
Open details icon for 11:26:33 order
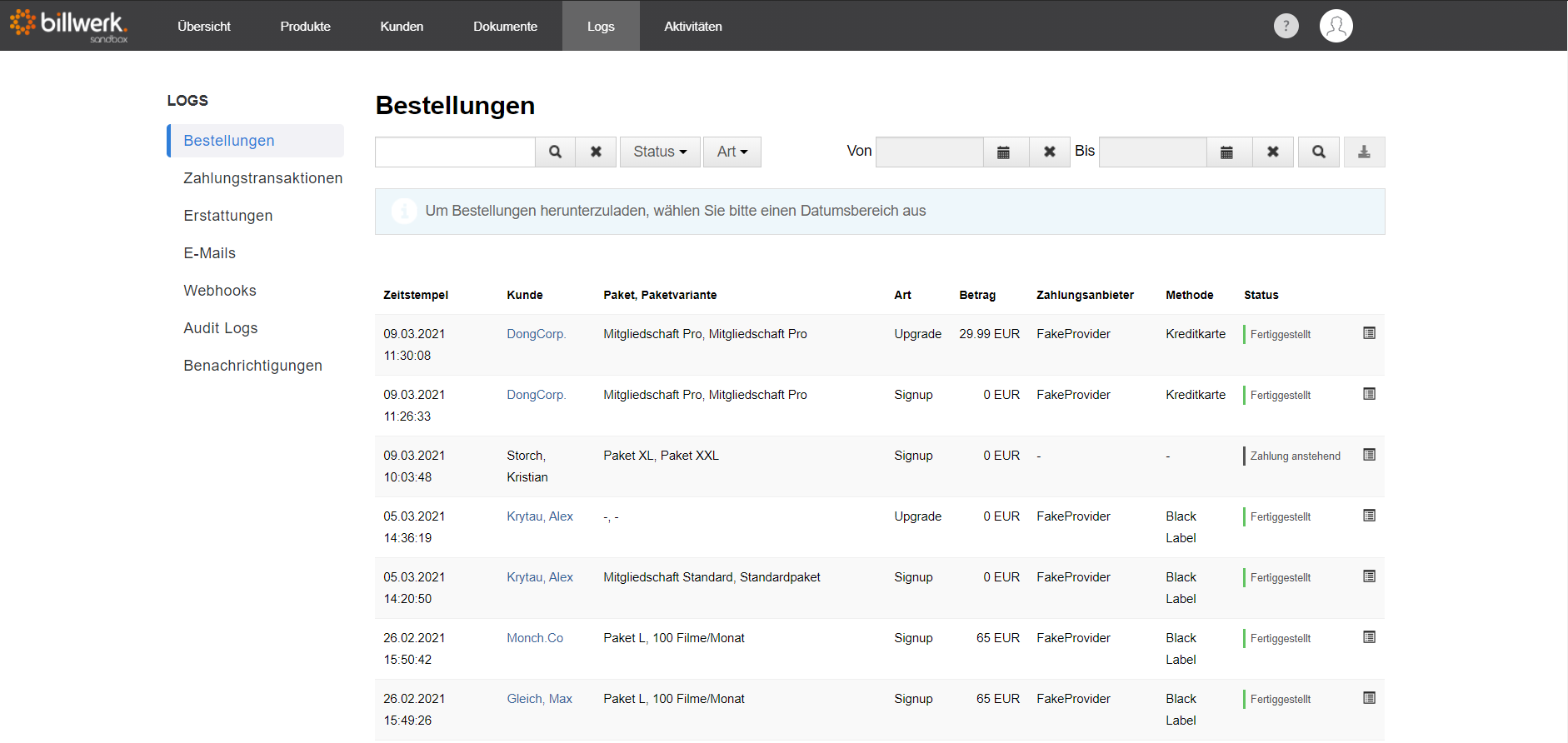(x=1369, y=394)
